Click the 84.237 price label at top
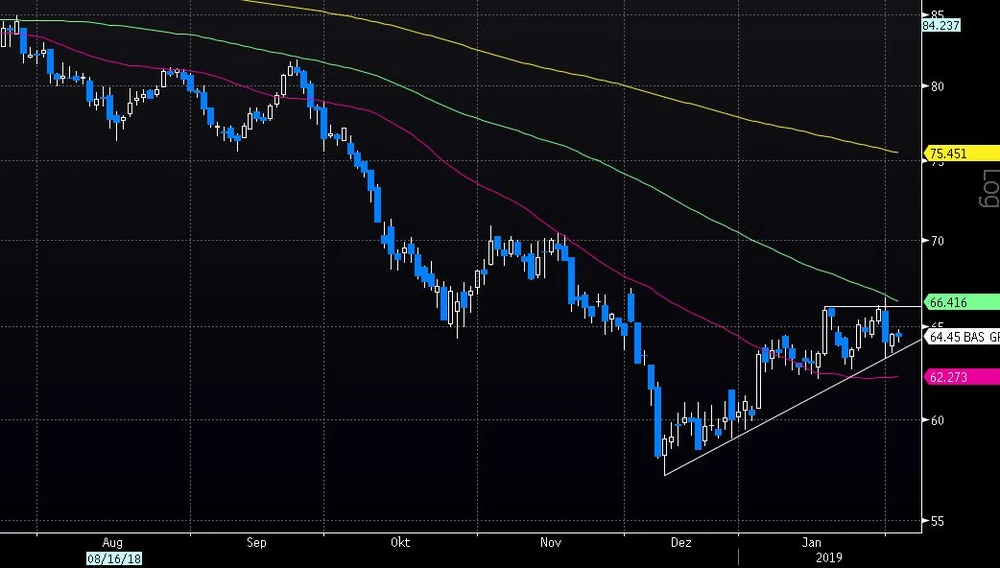 point(944,26)
